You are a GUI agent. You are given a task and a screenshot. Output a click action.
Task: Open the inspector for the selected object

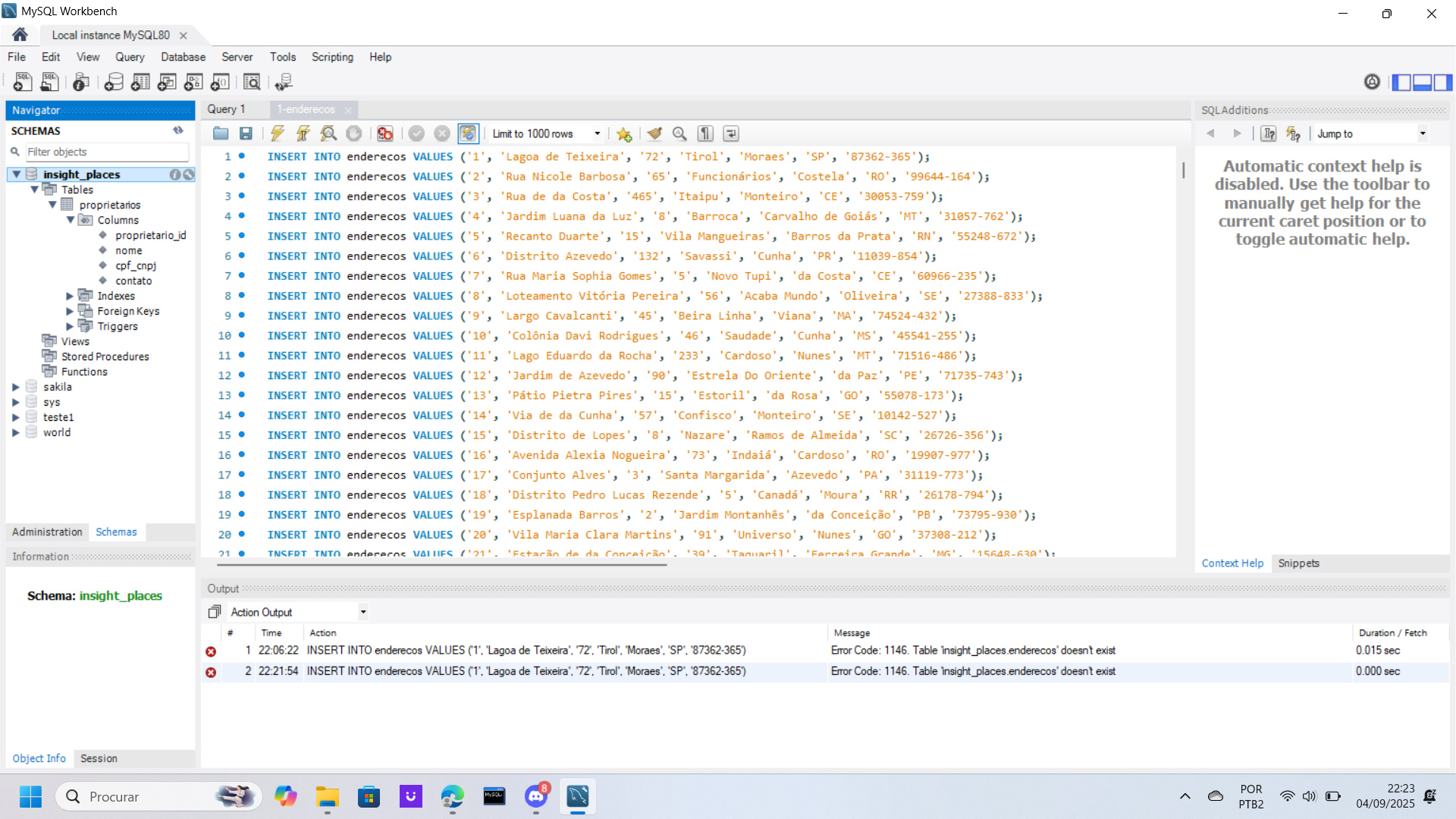tap(81, 82)
